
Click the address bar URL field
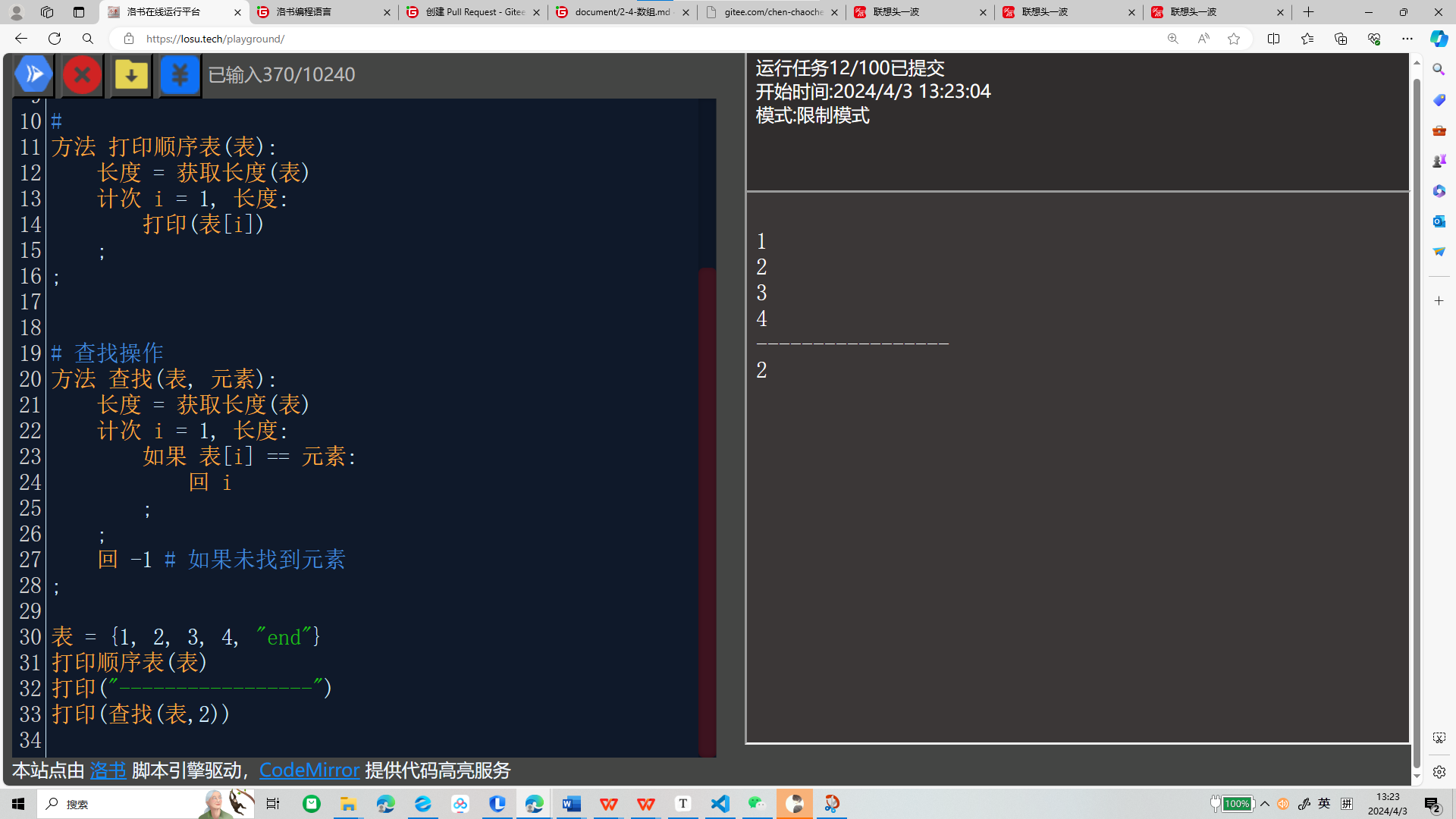tap(645, 39)
